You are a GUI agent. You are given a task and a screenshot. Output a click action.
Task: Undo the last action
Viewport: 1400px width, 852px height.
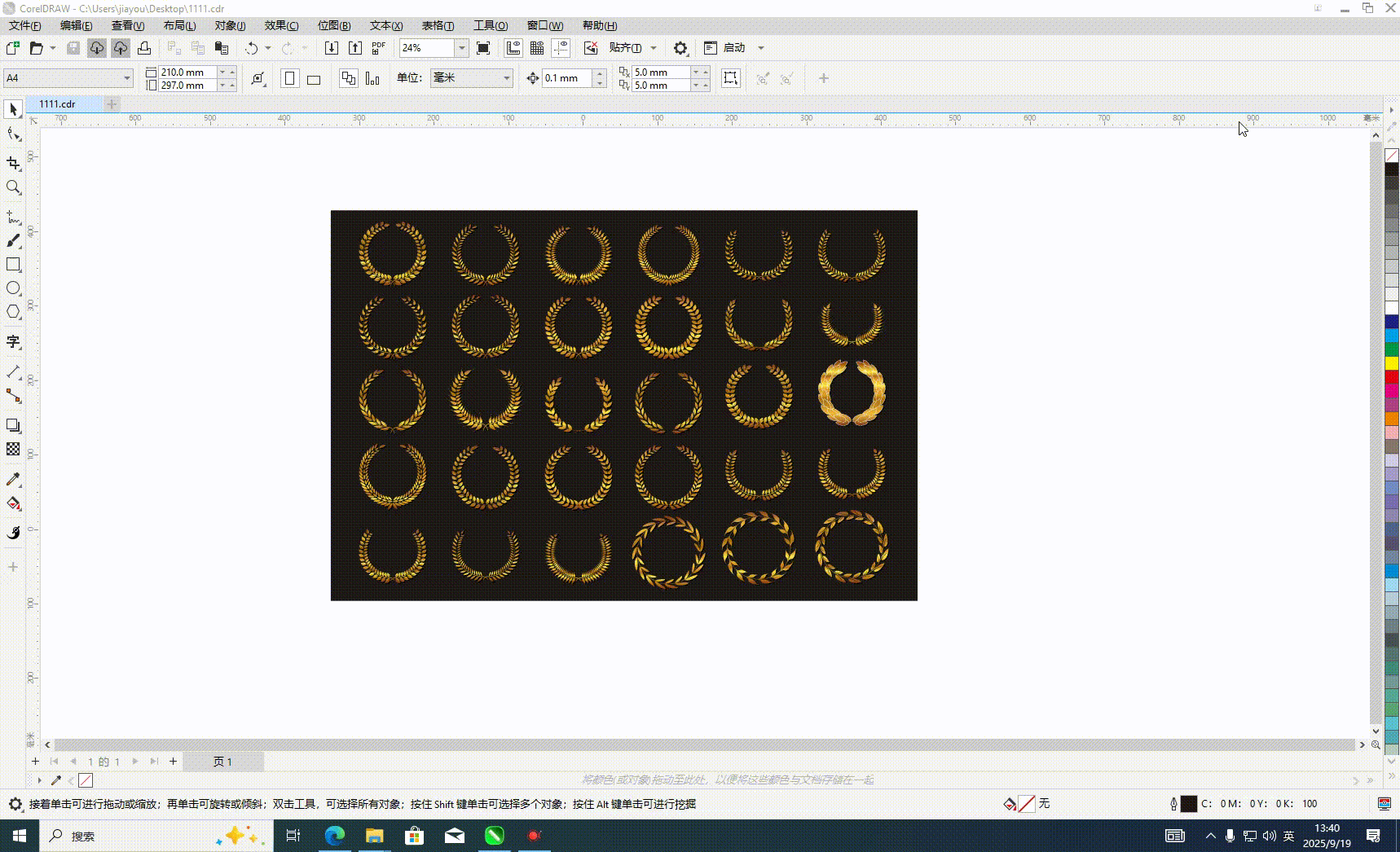[252, 48]
